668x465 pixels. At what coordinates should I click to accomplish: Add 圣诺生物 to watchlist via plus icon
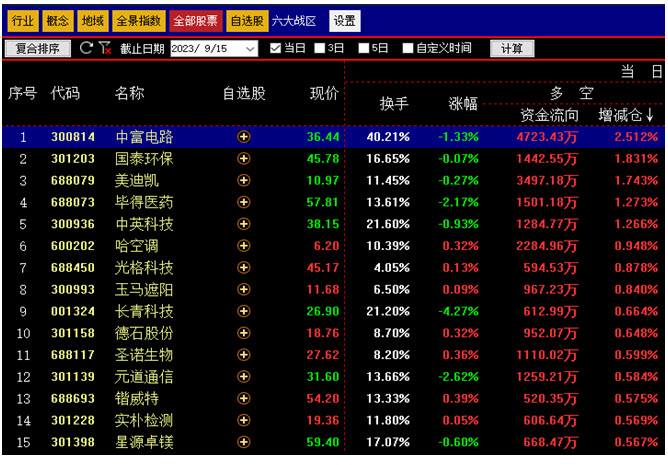tap(244, 355)
